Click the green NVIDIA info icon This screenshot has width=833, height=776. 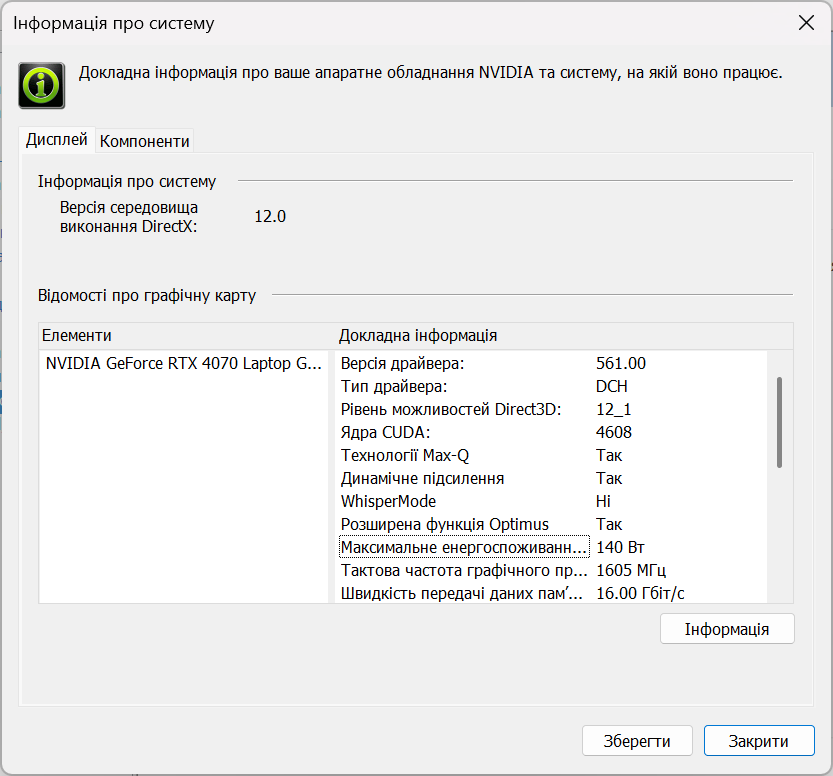pos(41,86)
